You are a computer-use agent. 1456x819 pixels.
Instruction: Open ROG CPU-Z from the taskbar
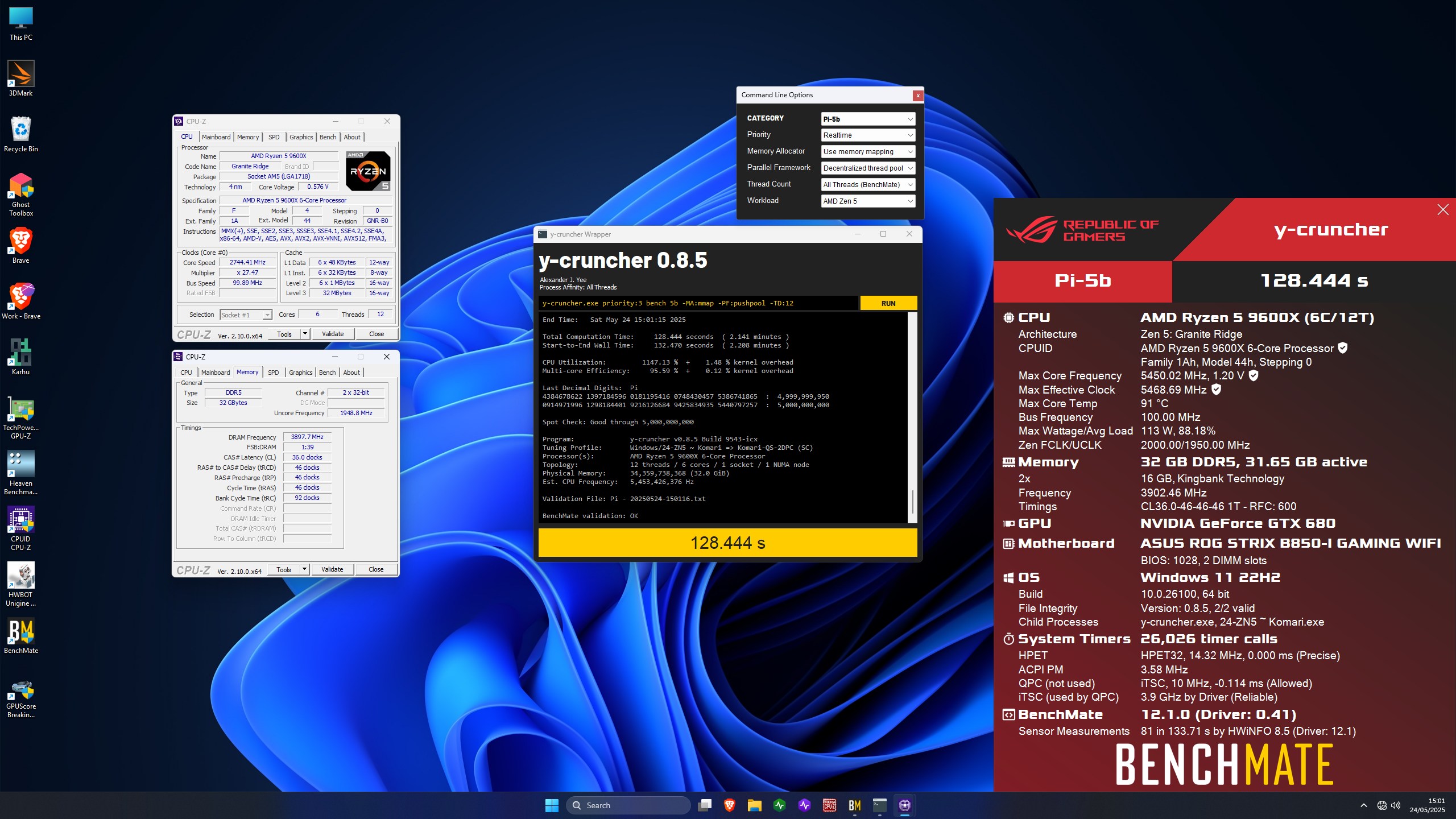tap(830, 805)
